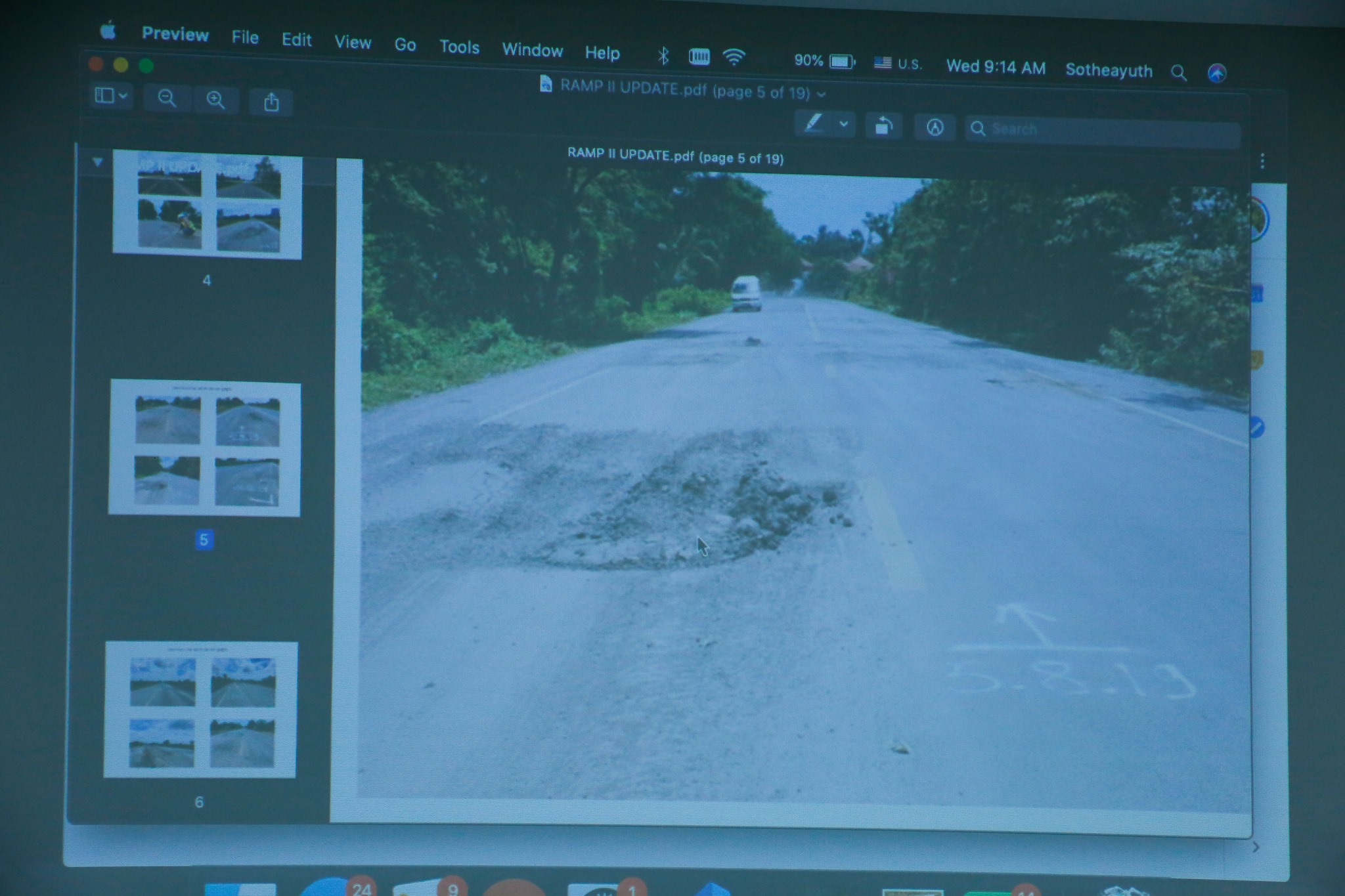
Task: Click the Dock icon with badge 24
Action: click(x=336, y=887)
